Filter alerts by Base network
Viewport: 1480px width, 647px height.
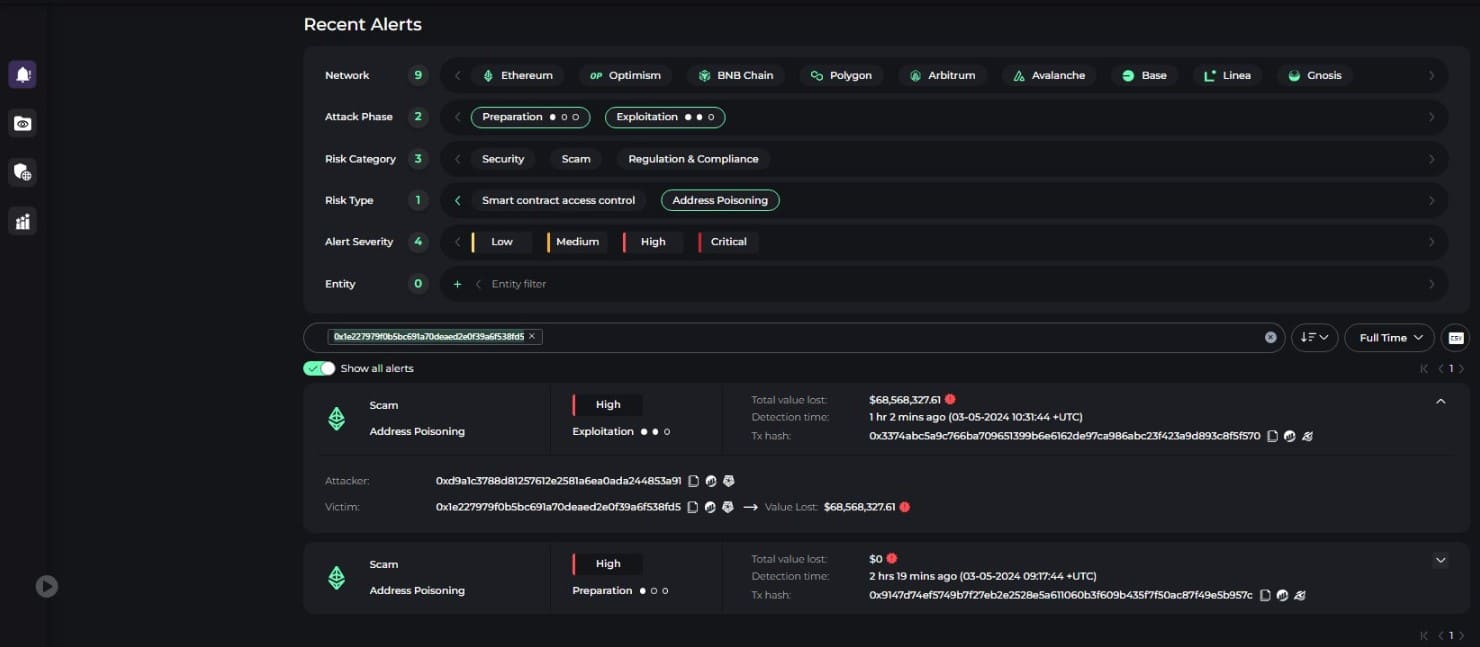point(1144,75)
